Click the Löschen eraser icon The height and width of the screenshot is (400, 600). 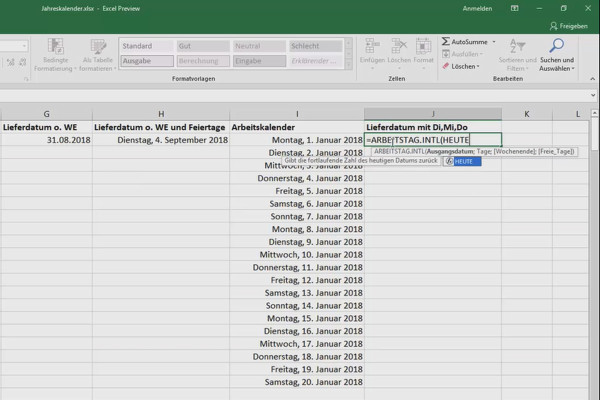point(446,66)
